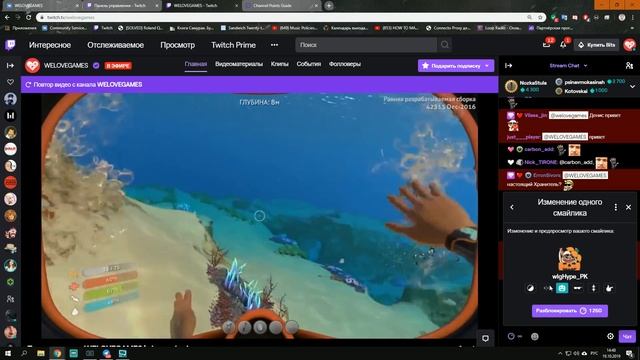The image size is (640, 360).
Task: Open Chrome three-dot menu
Action: 634,18
